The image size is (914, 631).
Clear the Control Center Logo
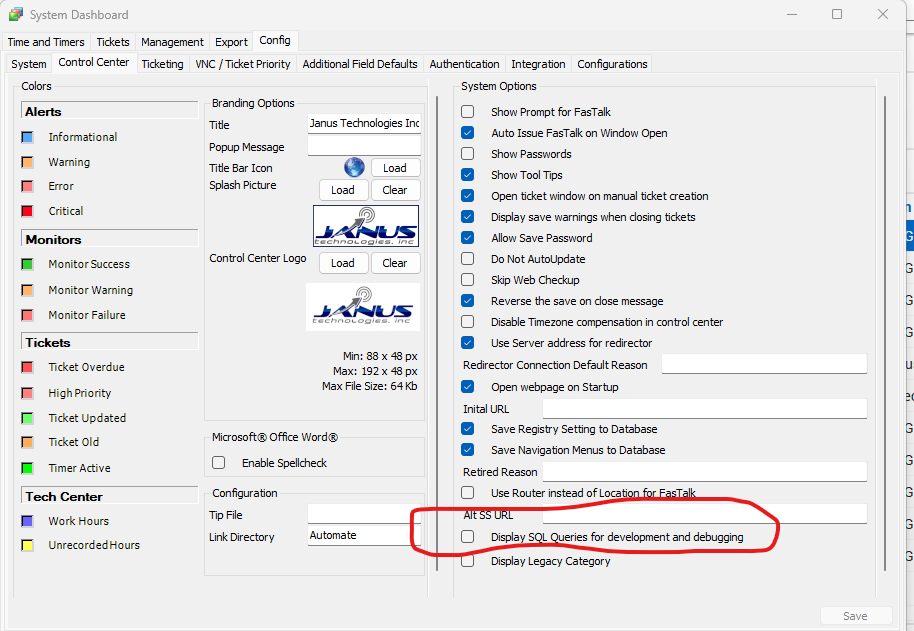coord(395,263)
